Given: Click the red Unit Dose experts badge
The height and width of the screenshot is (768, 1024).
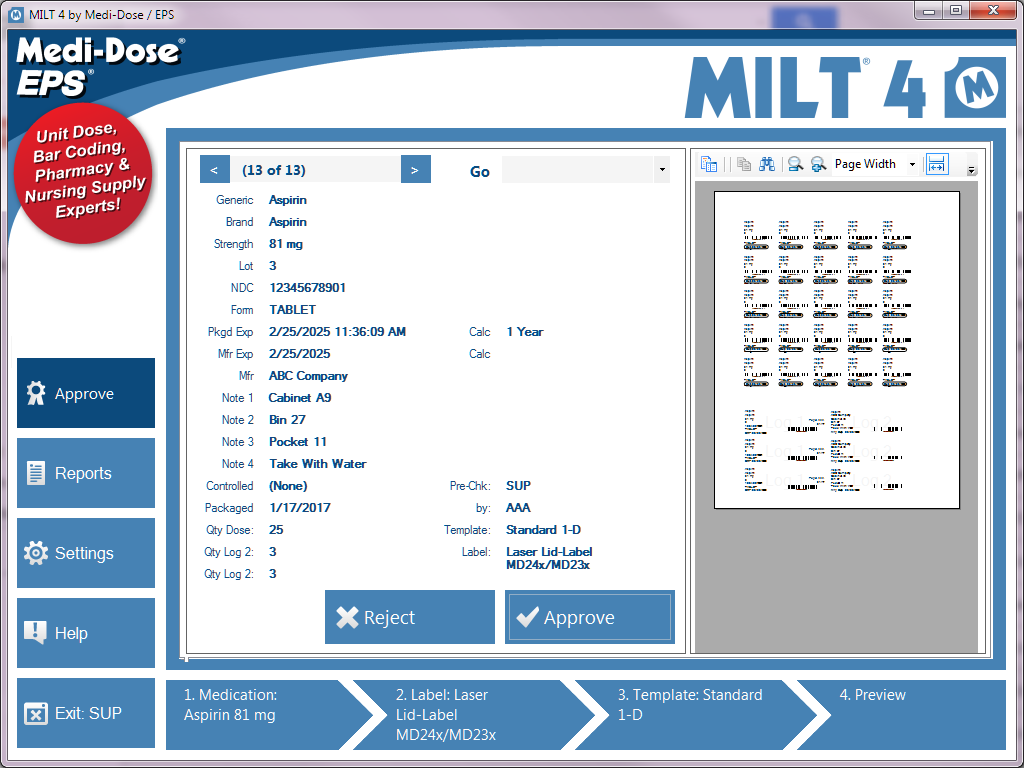Looking at the screenshot, I should coord(84,172).
